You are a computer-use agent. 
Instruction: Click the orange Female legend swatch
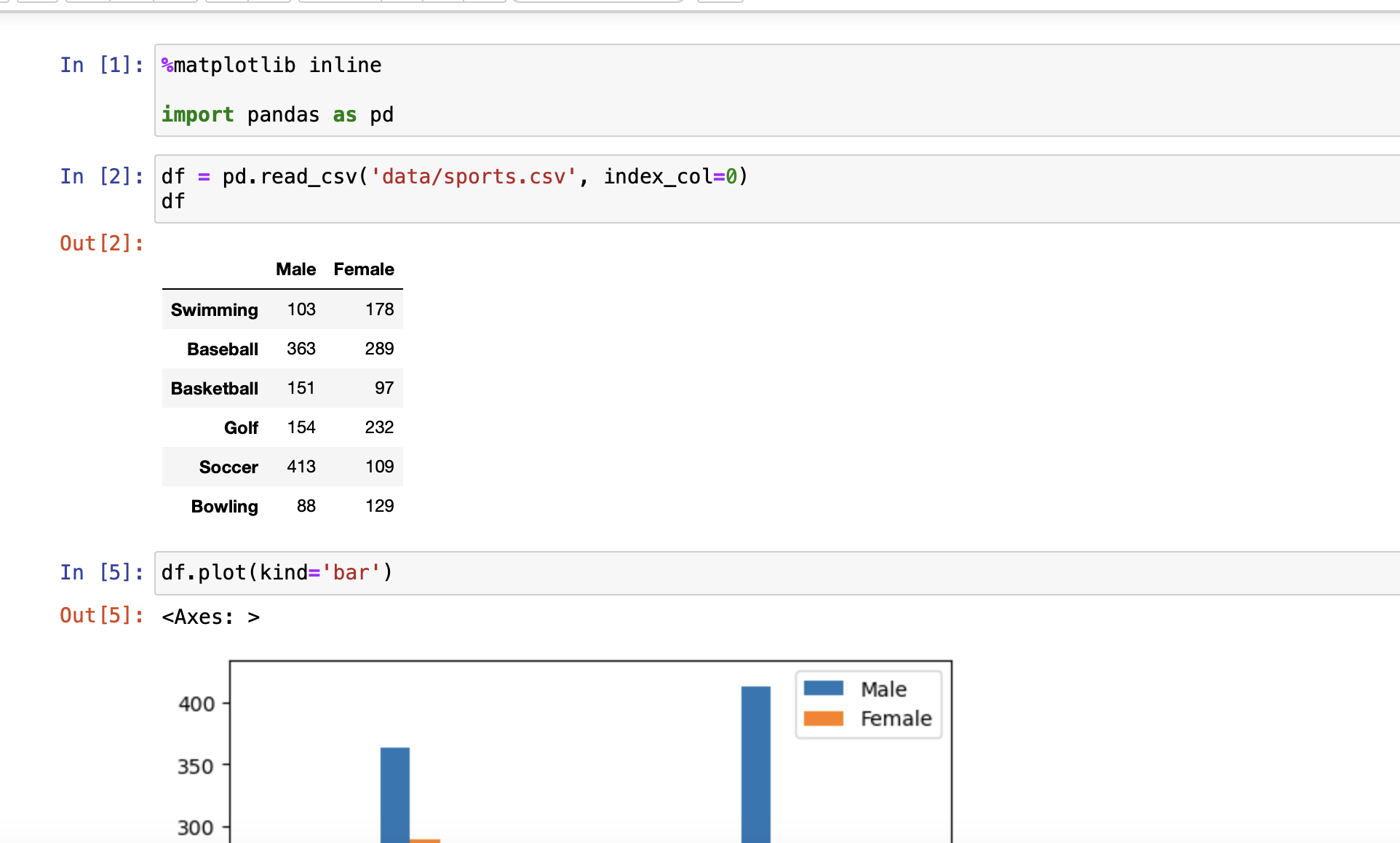click(x=823, y=719)
